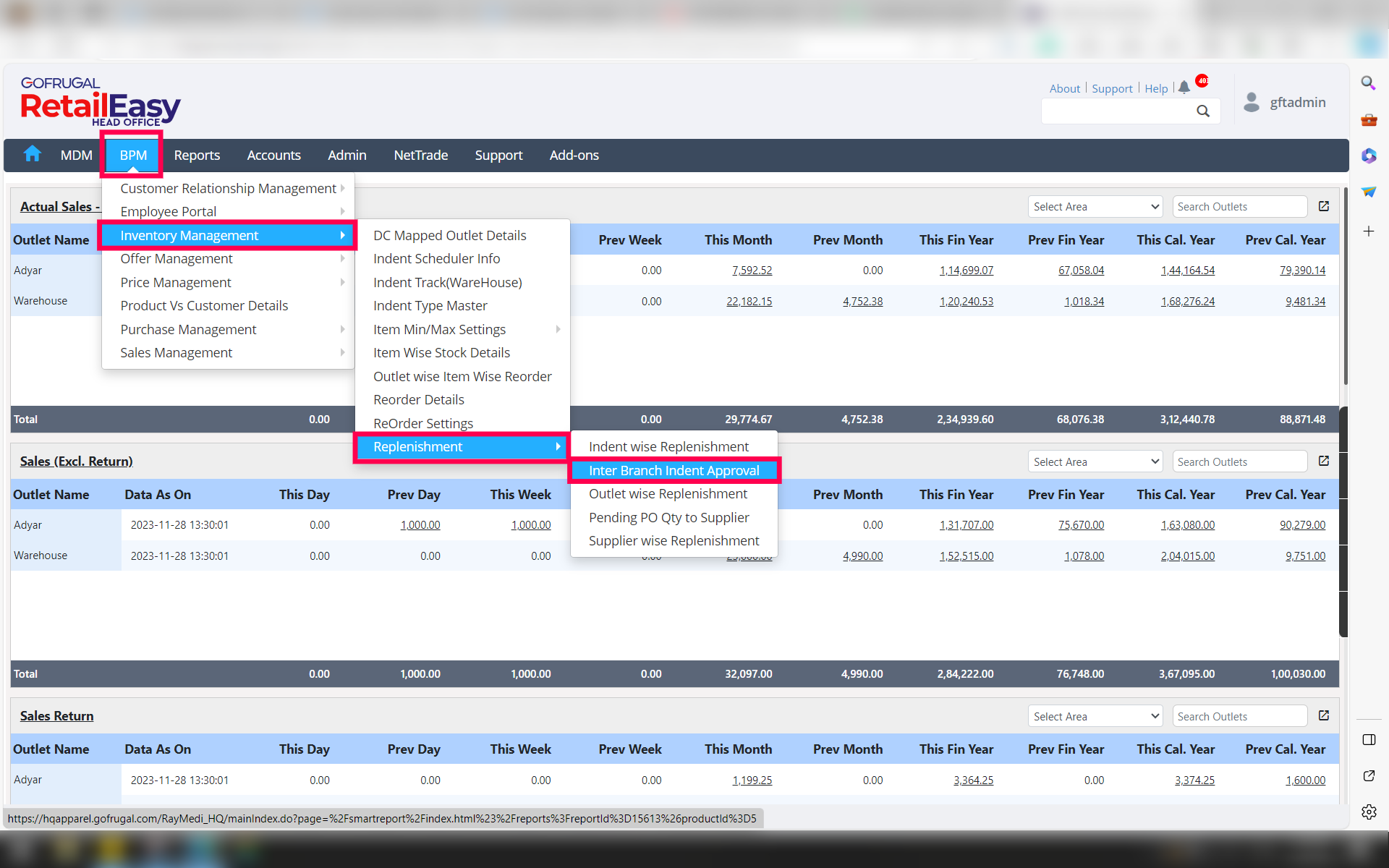The width and height of the screenshot is (1389, 868).
Task: Open Actual Sales panel in new window icon
Action: [x=1324, y=206]
